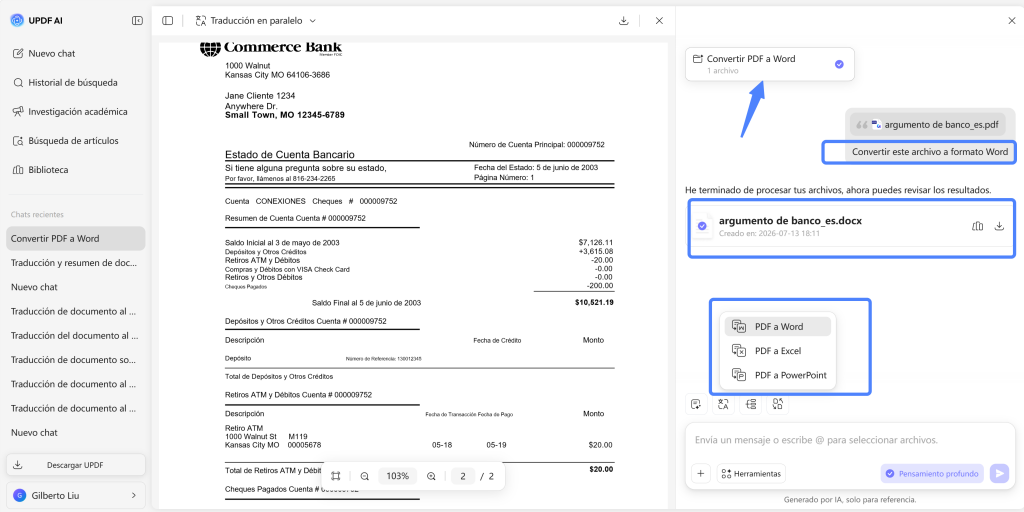Click the message input field

848,440
